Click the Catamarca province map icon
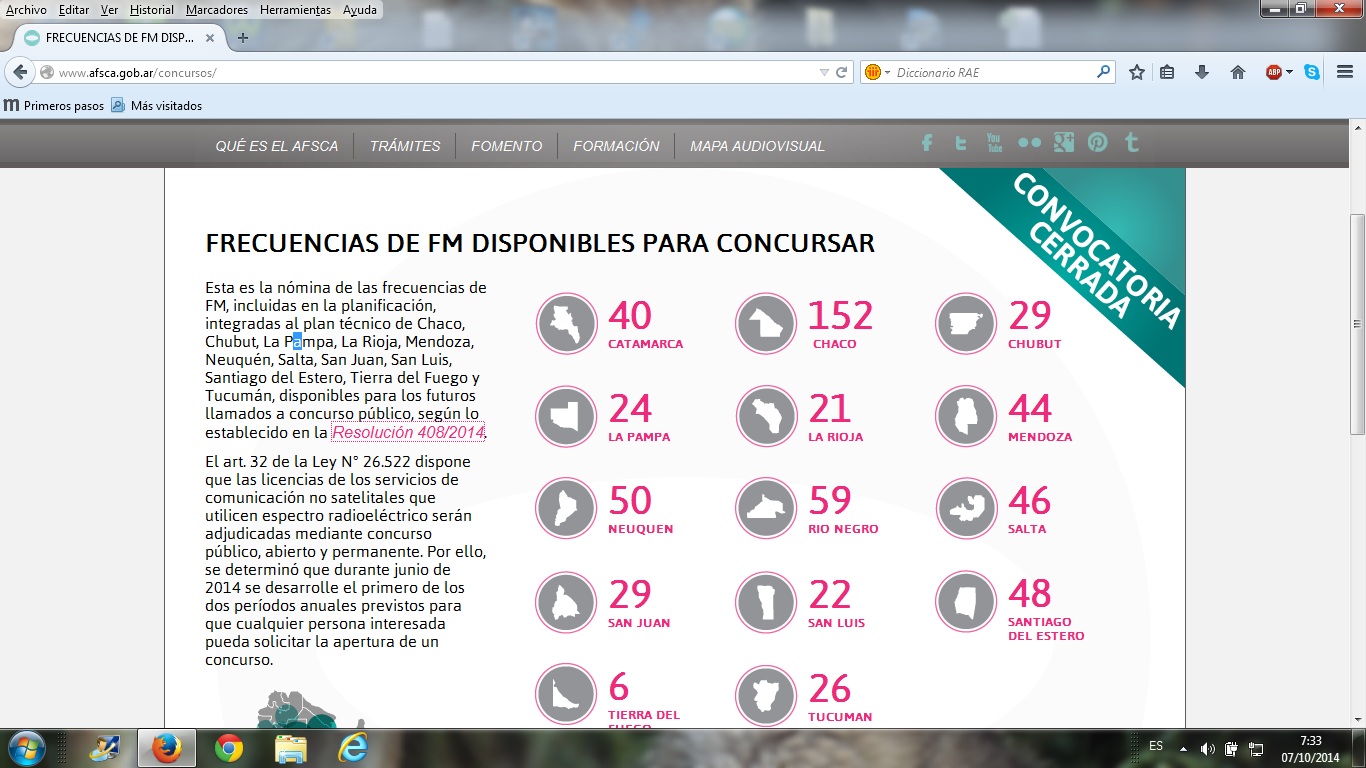This screenshot has width=1366, height=768. click(566, 323)
